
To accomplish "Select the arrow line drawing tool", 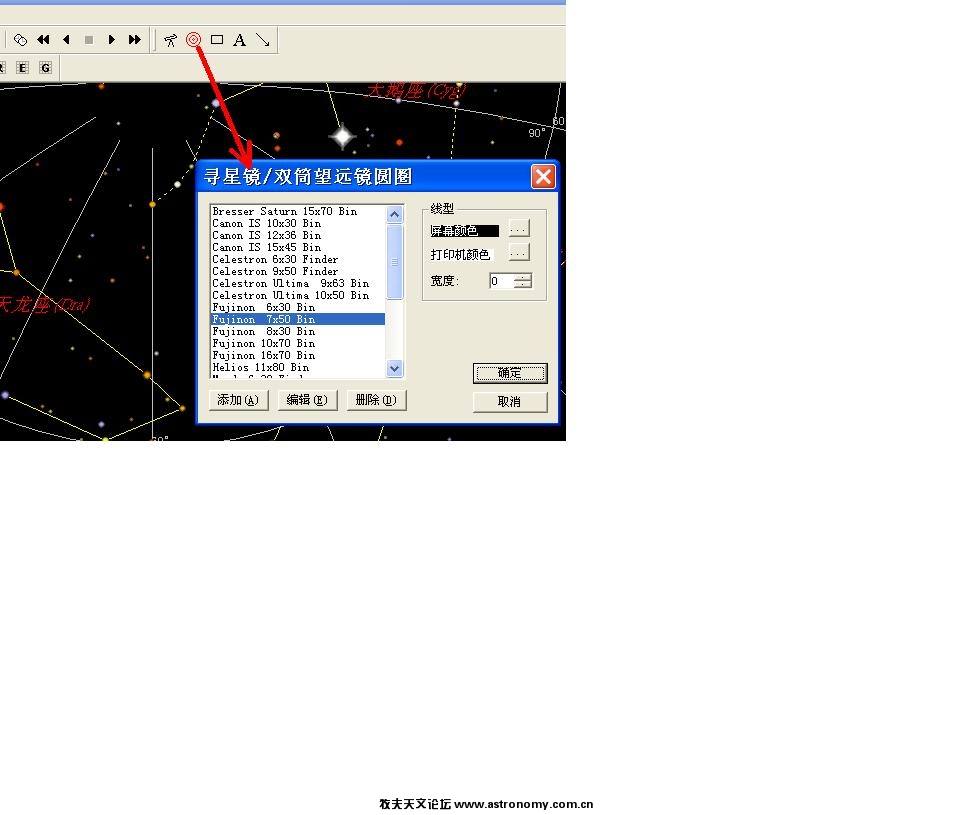I will pos(263,40).
